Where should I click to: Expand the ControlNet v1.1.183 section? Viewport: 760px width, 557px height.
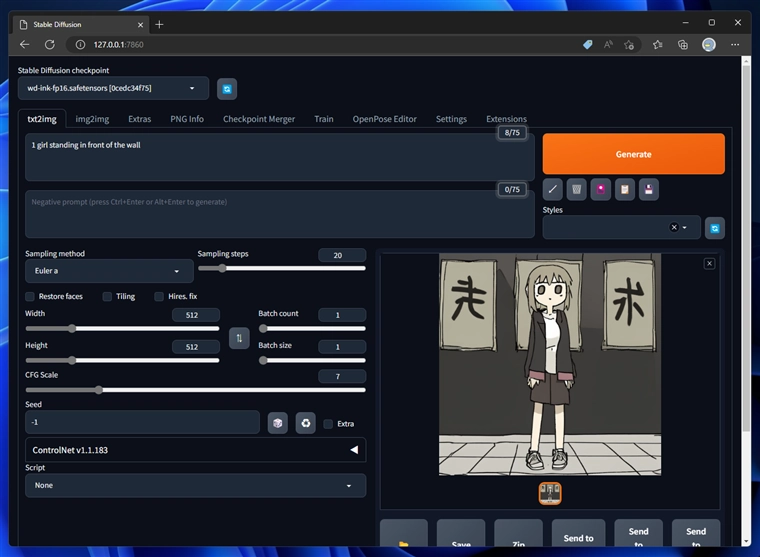[195, 450]
